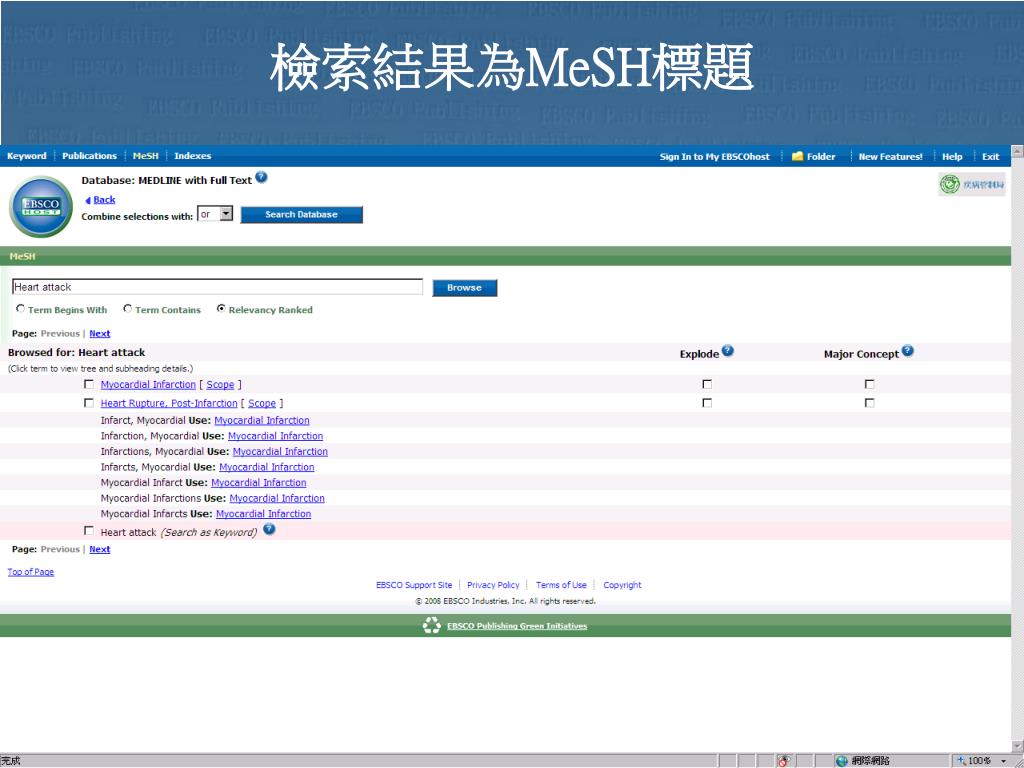This screenshot has width=1024, height=768.
Task: Select the Term Contains radio button
Action: (128, 309)
